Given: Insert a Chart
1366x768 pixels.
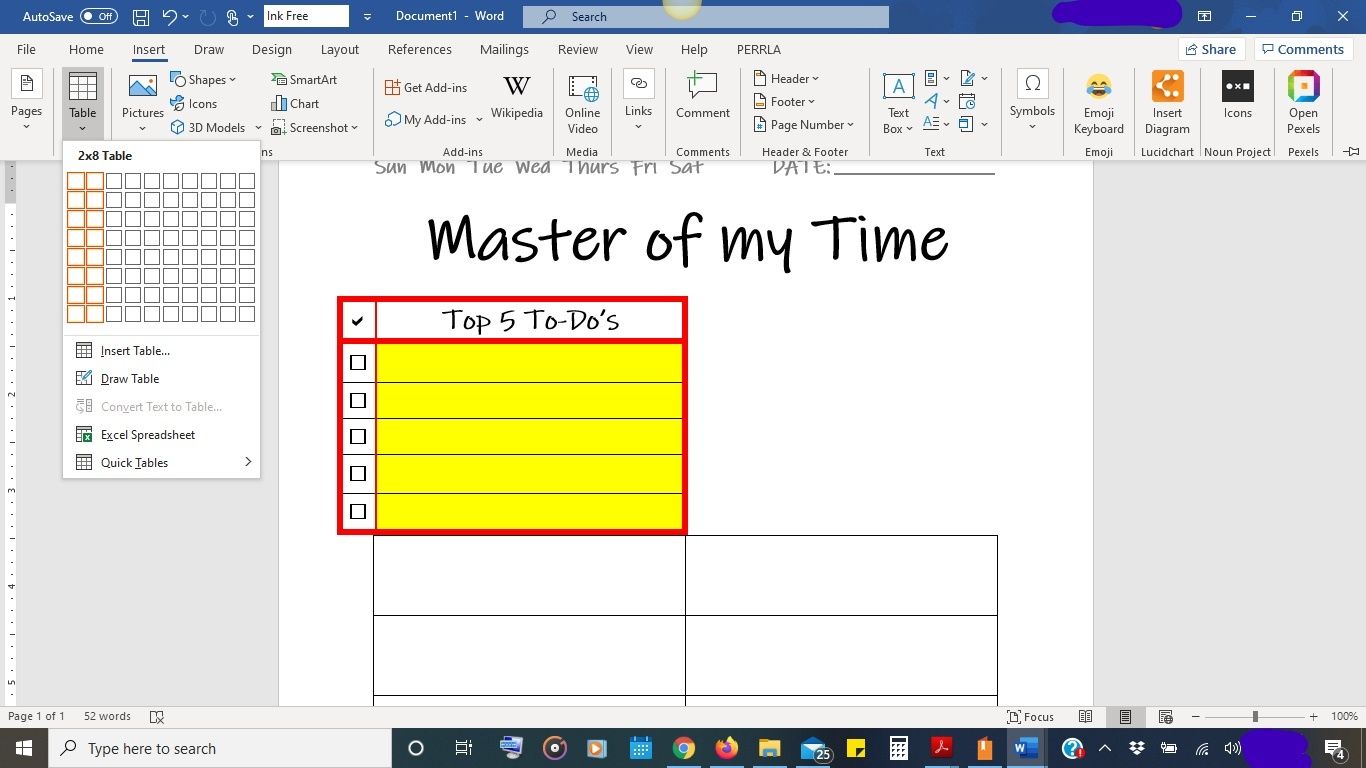Looking at the screenshot, I should 295,103.
